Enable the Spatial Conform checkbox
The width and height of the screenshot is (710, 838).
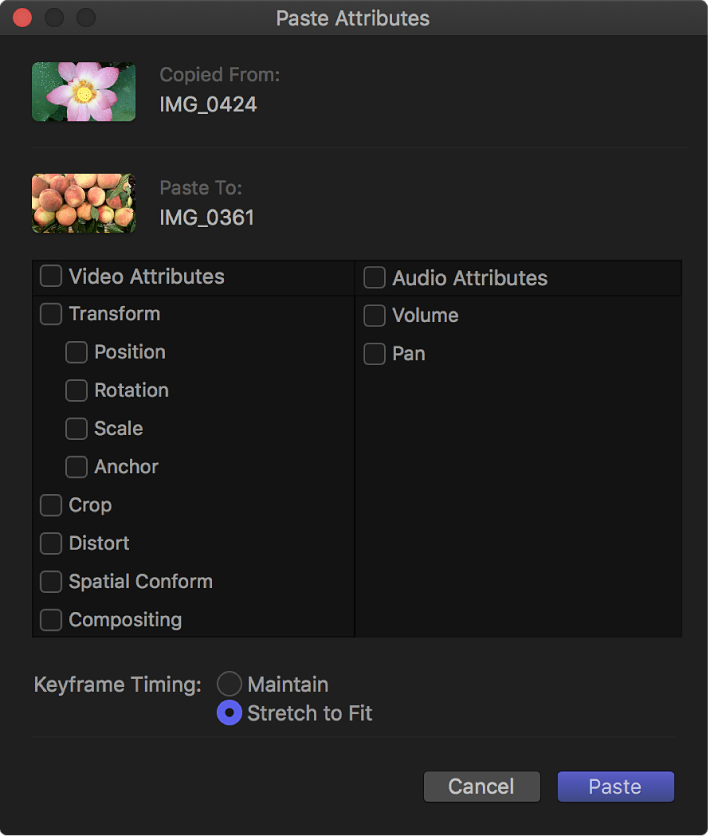pos(50,581)
